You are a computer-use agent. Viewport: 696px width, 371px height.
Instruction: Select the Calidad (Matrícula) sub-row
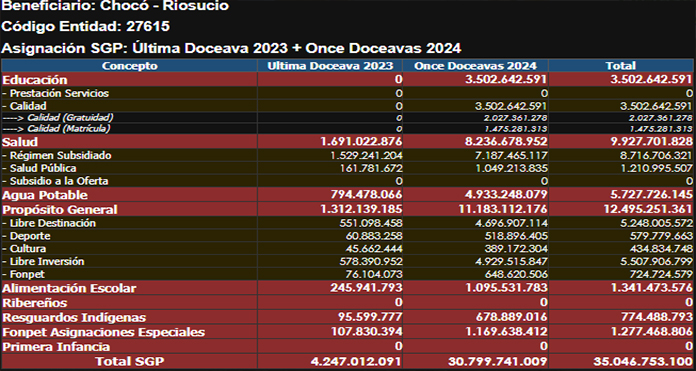347,129
